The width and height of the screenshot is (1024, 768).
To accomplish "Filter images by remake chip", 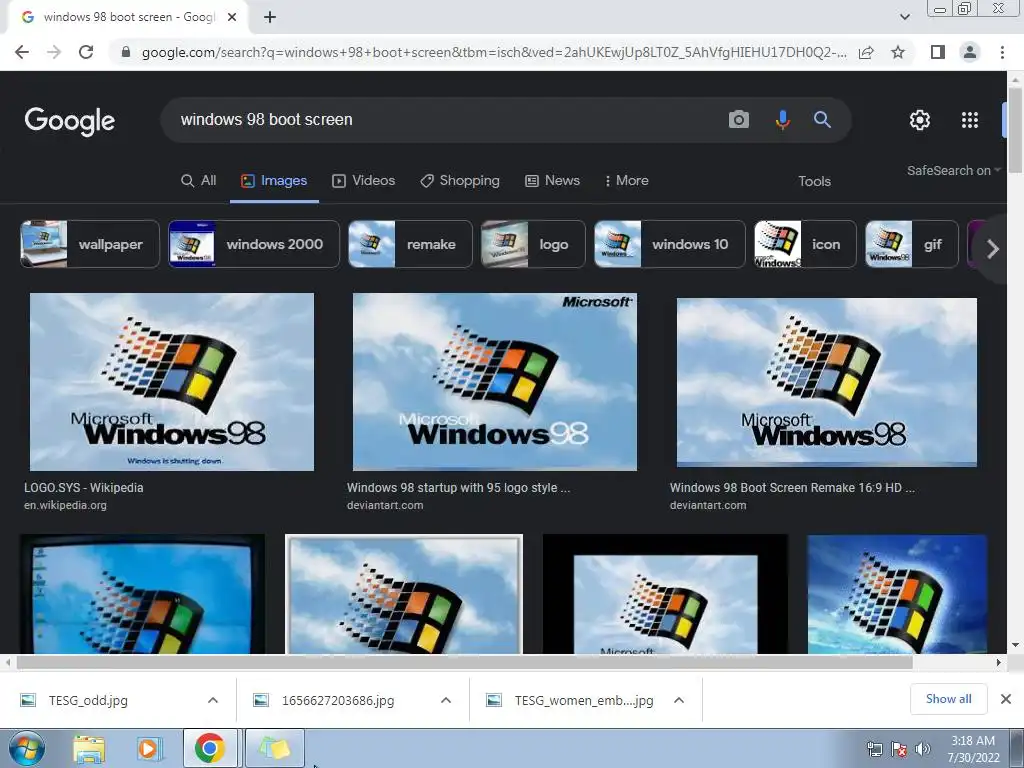I will coord(410,244).
